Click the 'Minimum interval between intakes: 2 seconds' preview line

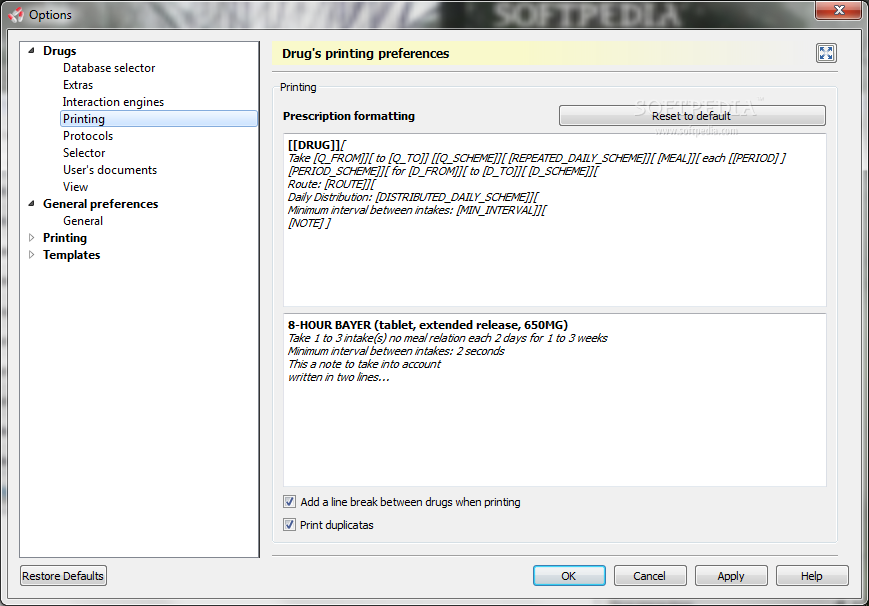396,351
